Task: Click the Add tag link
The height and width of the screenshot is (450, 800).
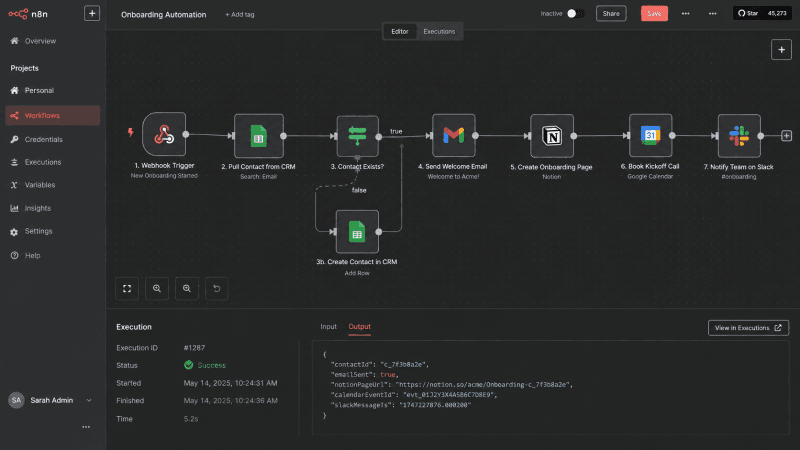Action: 240,14
